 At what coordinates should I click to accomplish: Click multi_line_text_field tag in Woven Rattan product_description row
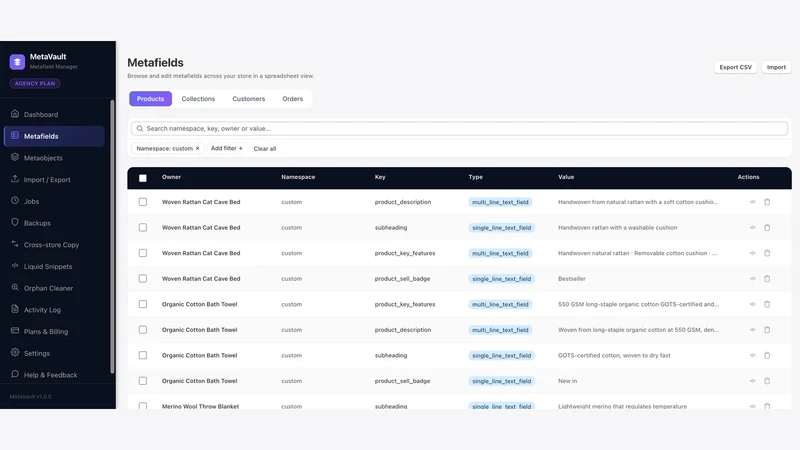click(501, 202)
